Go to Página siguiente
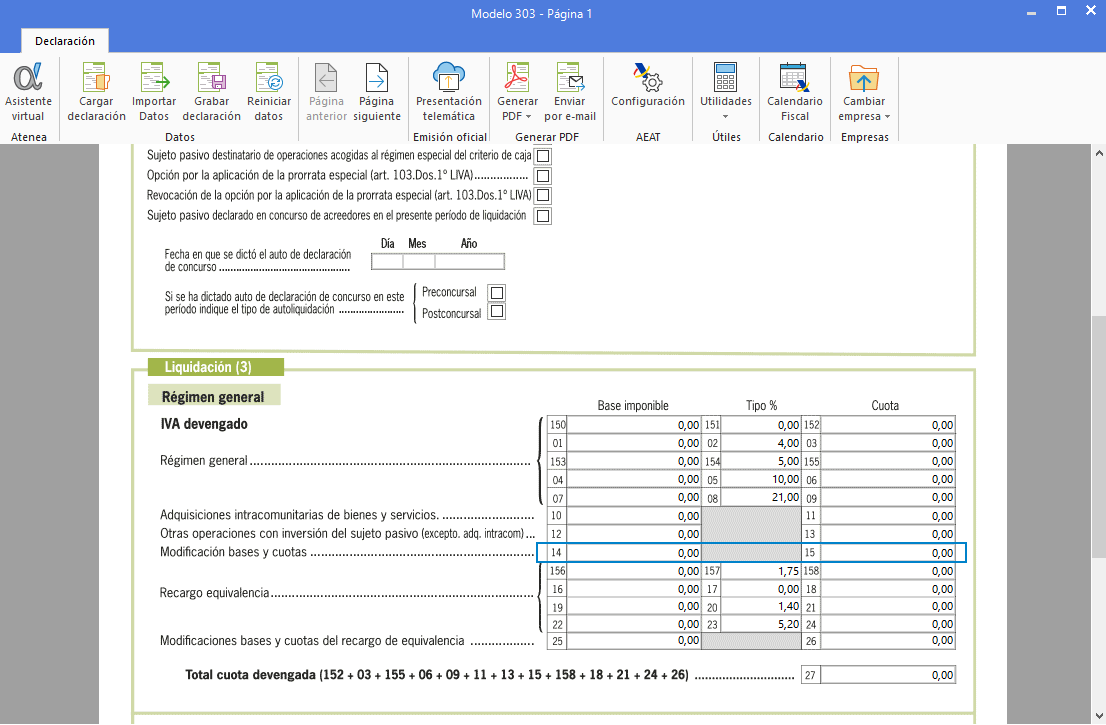This screenshot has width=1106, height=725. tap(377, 92)
